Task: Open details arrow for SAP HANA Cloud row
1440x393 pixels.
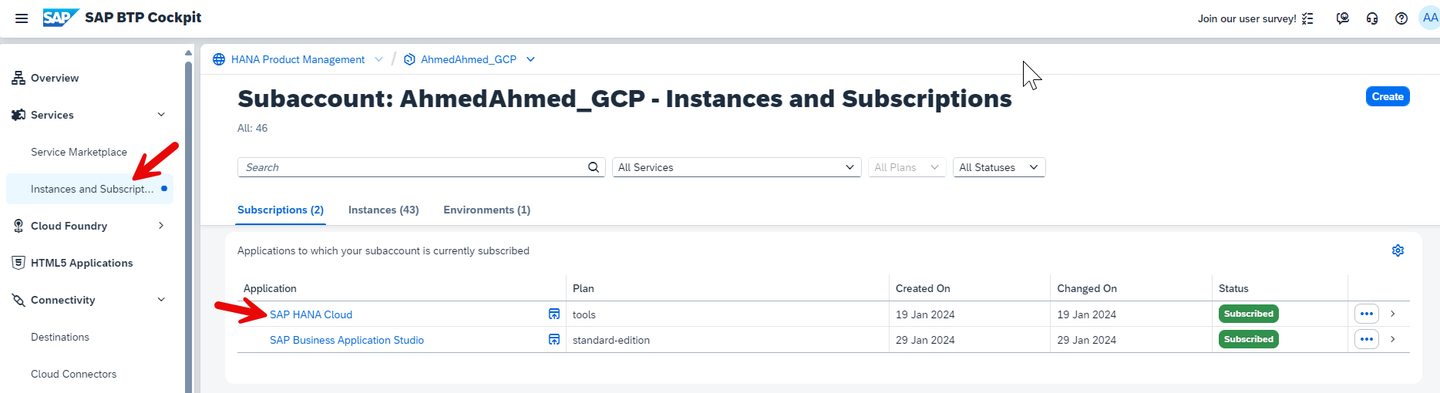Action: 1392,314
